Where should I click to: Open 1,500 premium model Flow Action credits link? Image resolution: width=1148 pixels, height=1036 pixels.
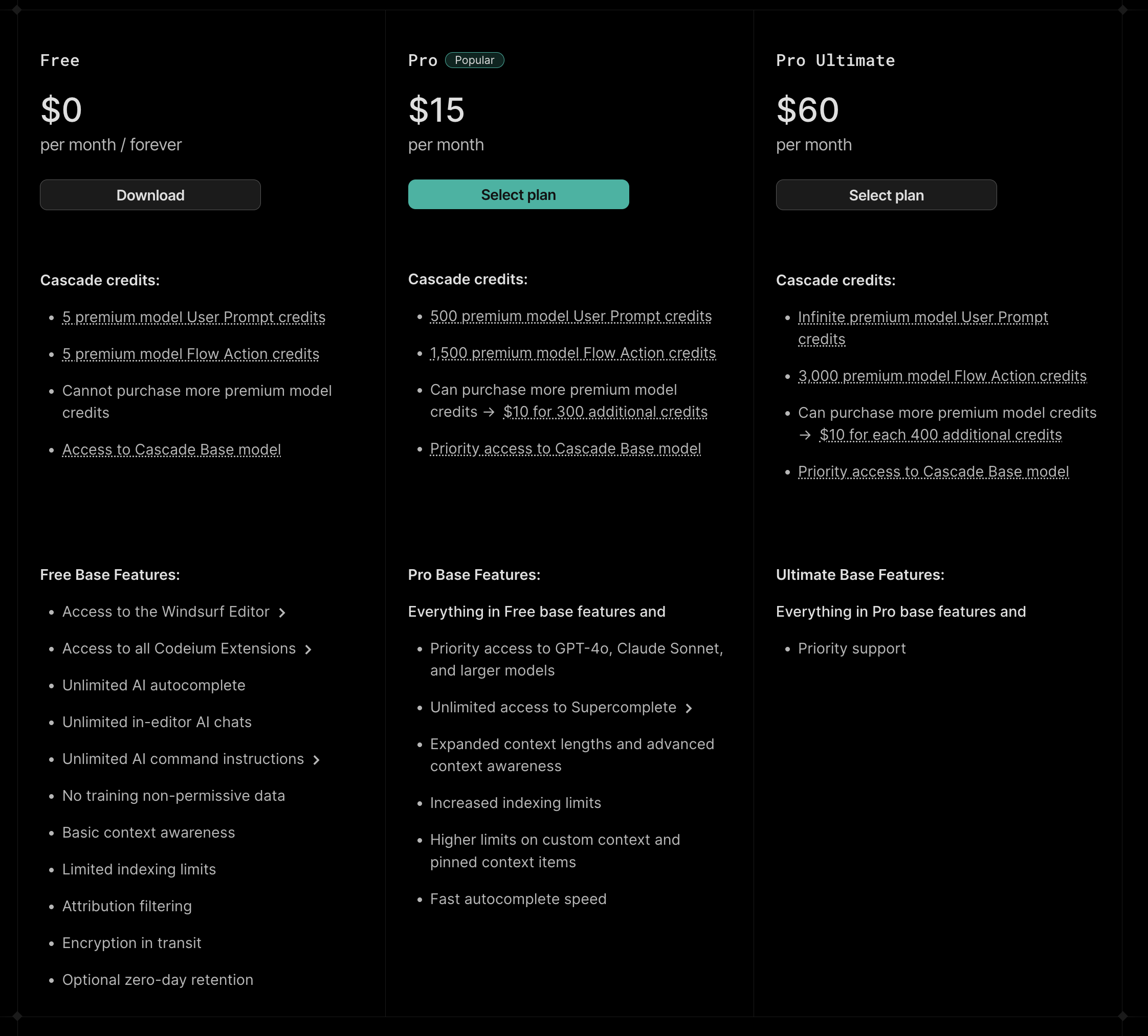coord(573,353)
